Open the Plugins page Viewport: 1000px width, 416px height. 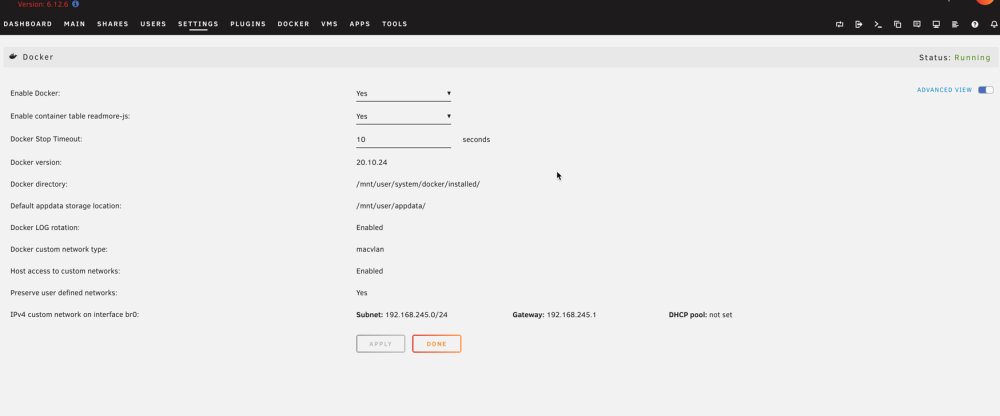point(248,24)
